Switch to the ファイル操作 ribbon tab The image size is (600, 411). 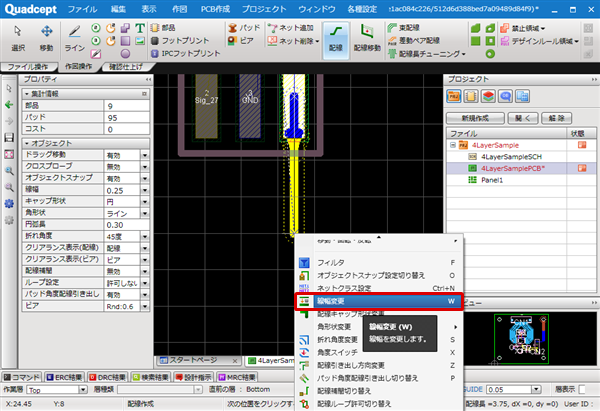pyautogui.click(x=29, y=67)
